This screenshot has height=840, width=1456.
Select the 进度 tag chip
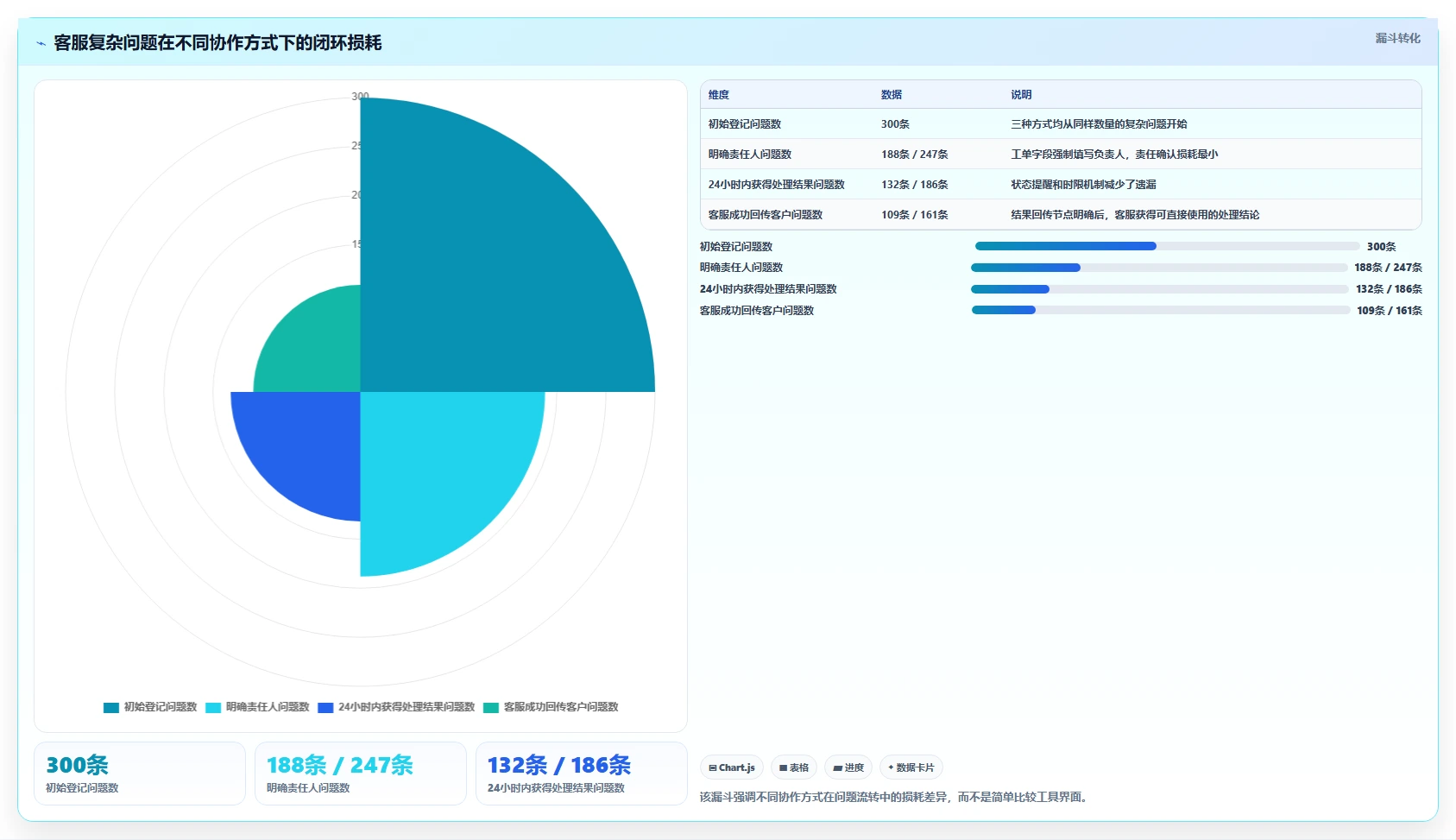(848, 767)
